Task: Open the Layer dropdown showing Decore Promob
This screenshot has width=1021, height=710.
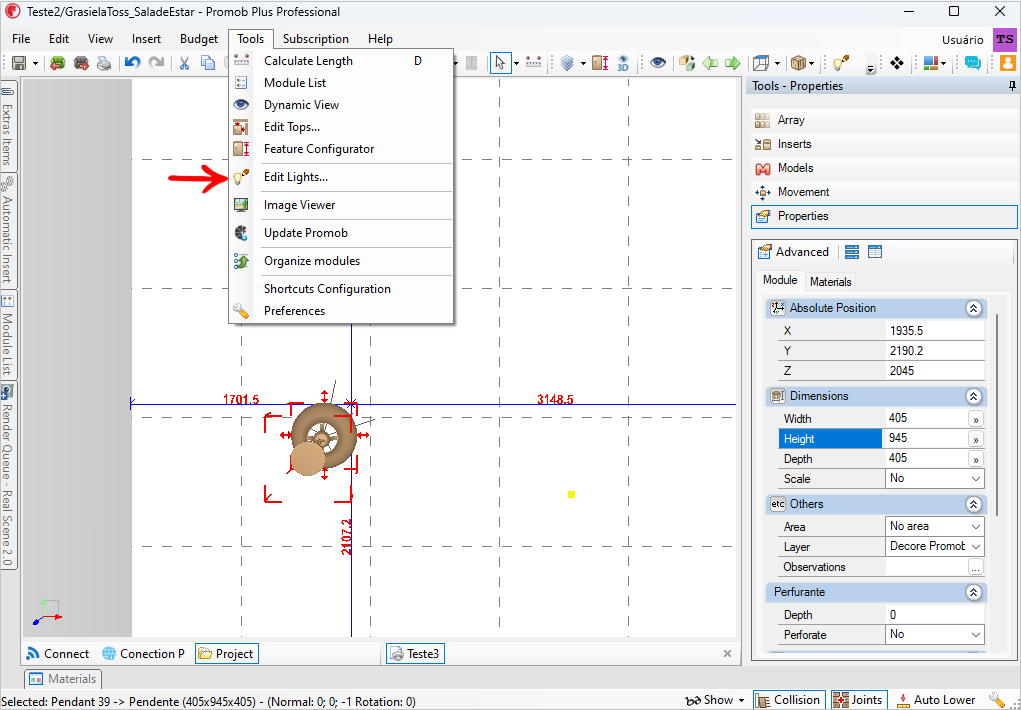Action: coord(934,547)
